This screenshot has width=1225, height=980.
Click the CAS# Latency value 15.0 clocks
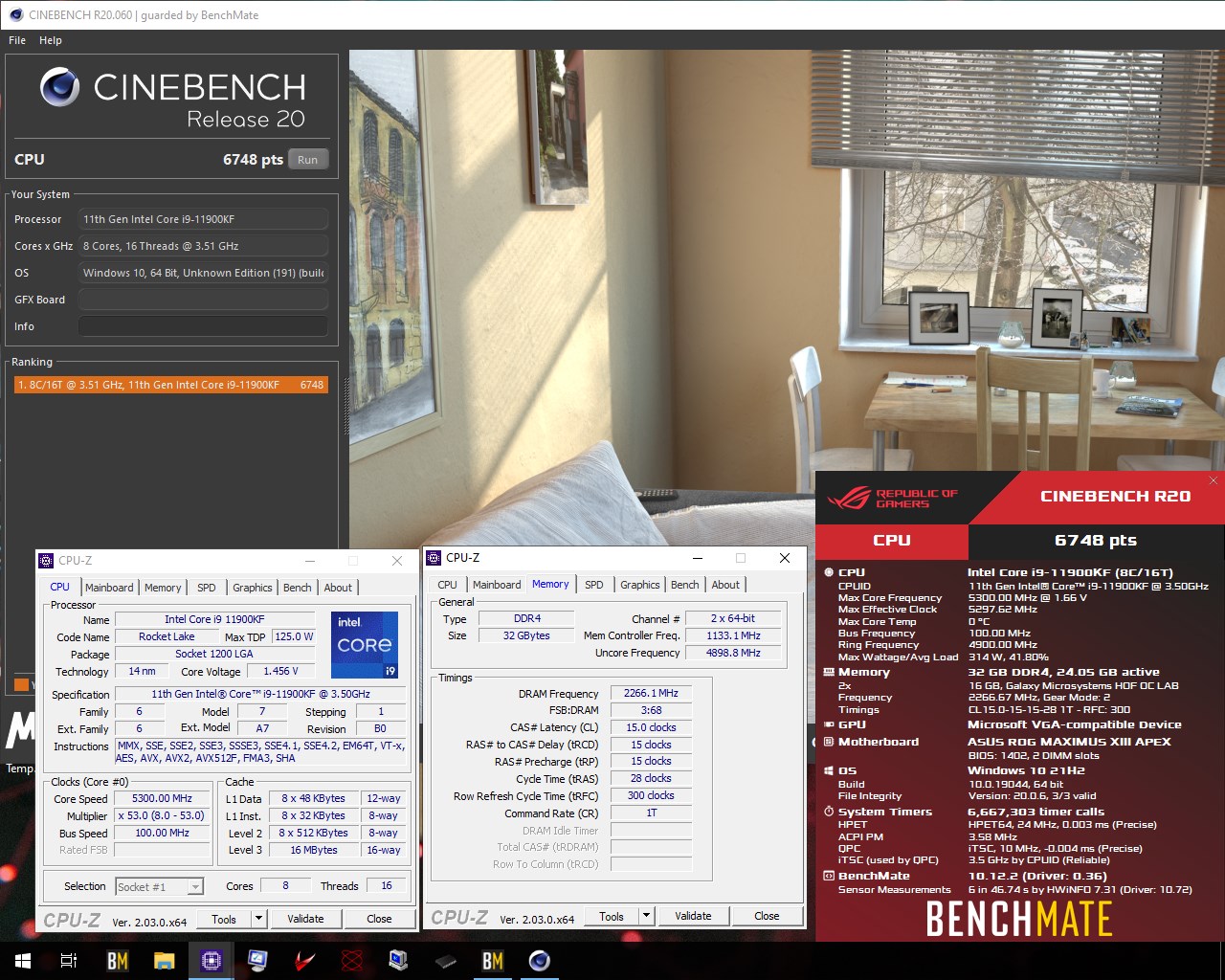pyautogui.click(x=651, y=727)
